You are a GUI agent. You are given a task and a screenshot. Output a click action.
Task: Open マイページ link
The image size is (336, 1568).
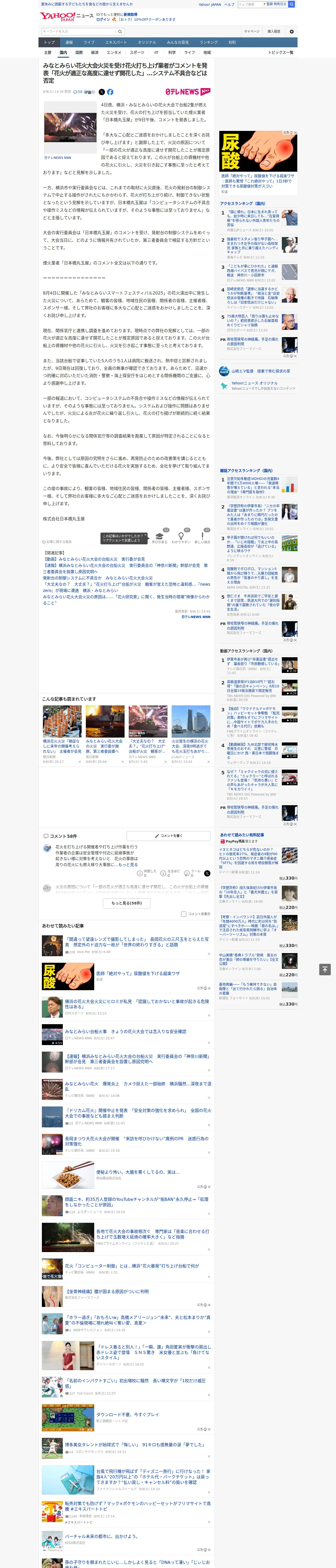point(251,32)
